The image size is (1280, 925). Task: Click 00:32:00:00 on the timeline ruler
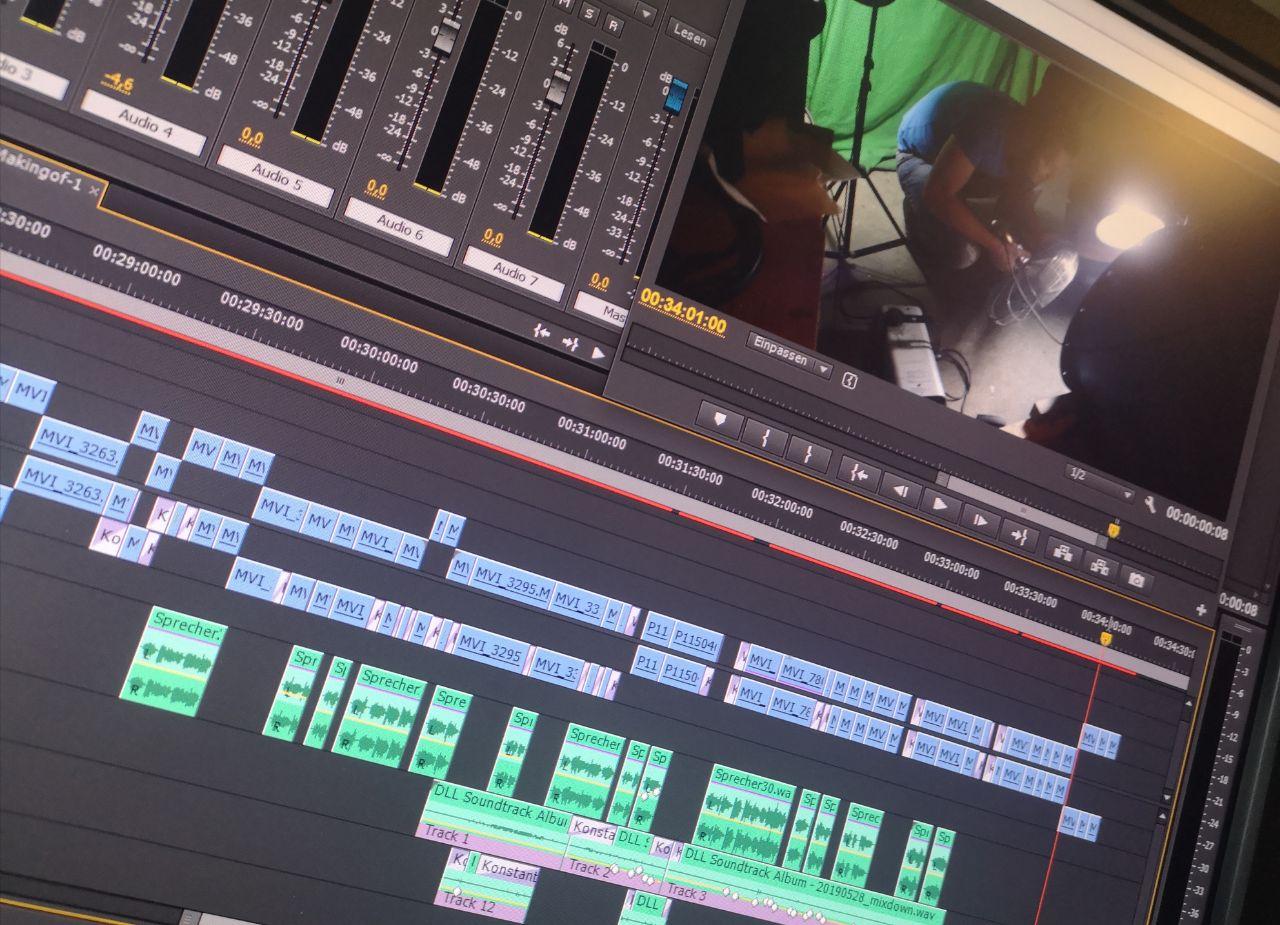pyautogui.click(x=782, y=503)
